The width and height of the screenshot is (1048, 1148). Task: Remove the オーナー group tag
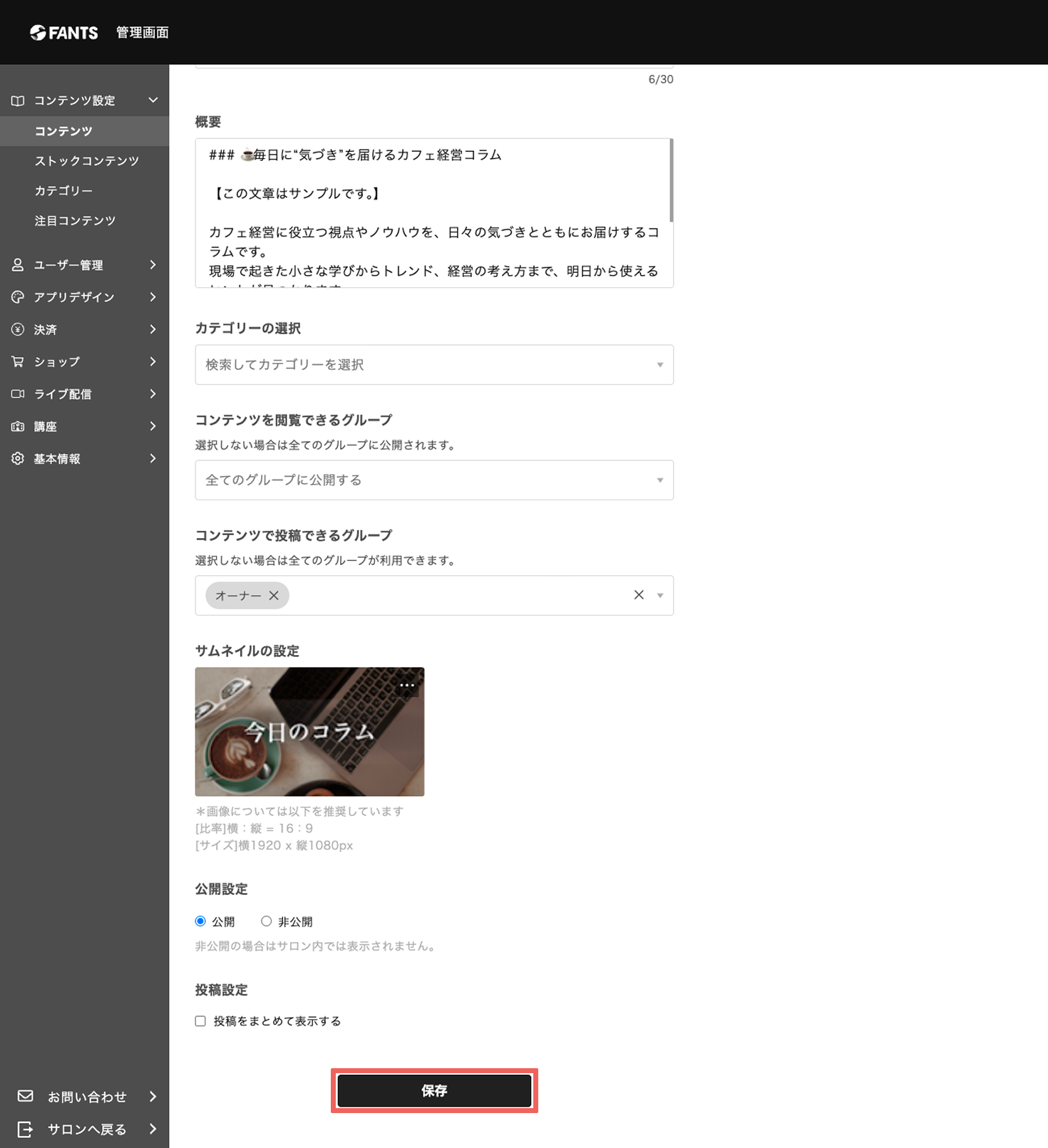pyautogui.click(x=274, y=596)
